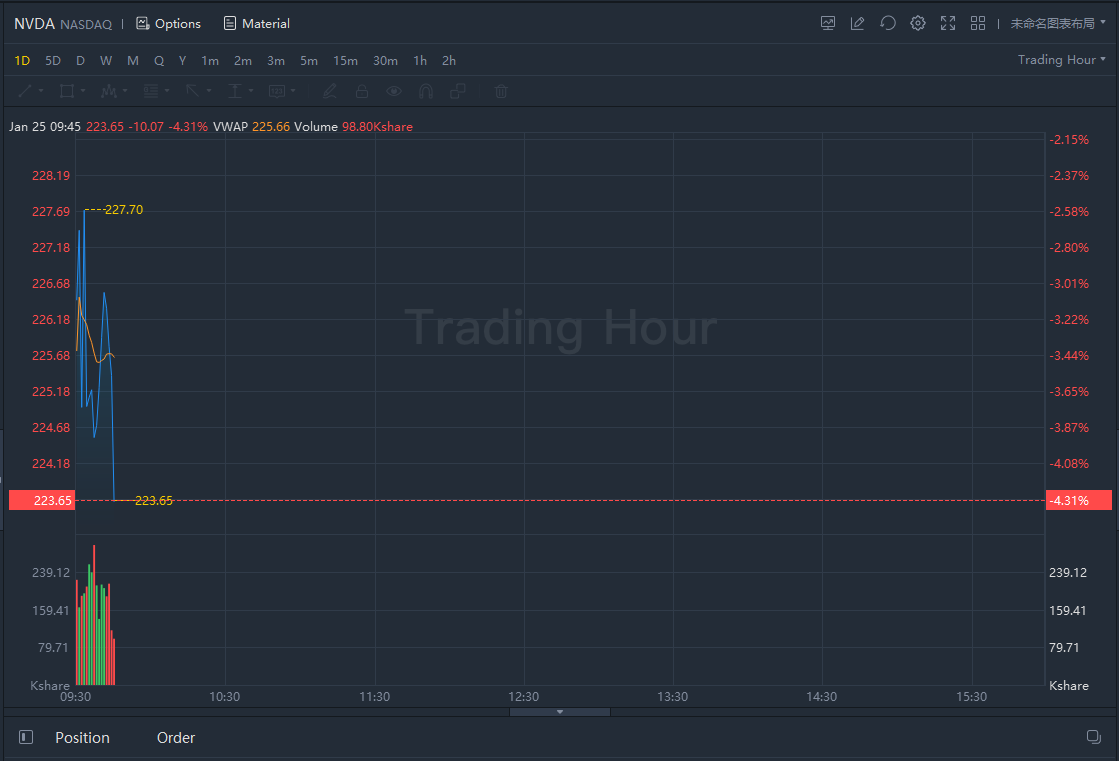Select the price label 123 tool

coord(277,91)
